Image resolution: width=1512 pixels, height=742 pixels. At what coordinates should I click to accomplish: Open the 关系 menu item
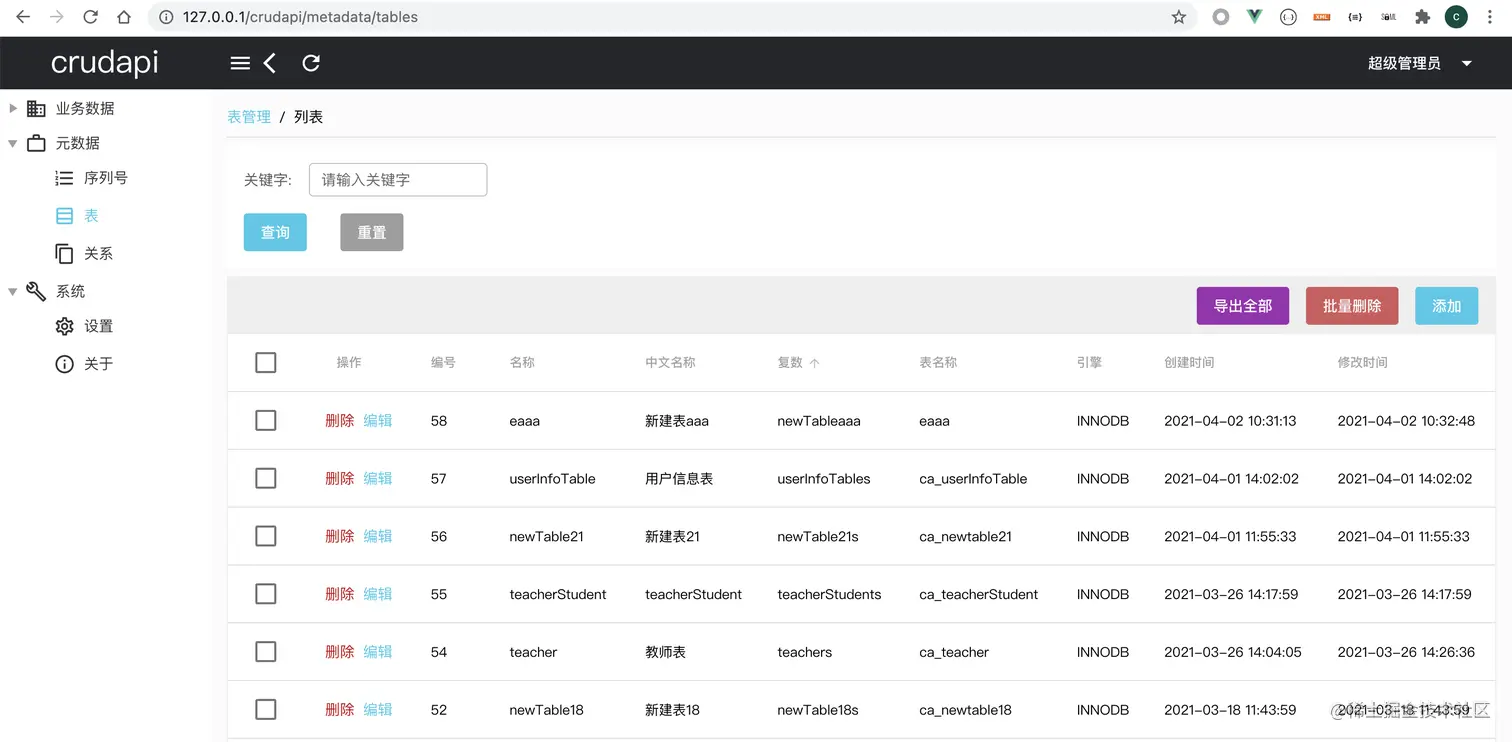click(98, 254)
